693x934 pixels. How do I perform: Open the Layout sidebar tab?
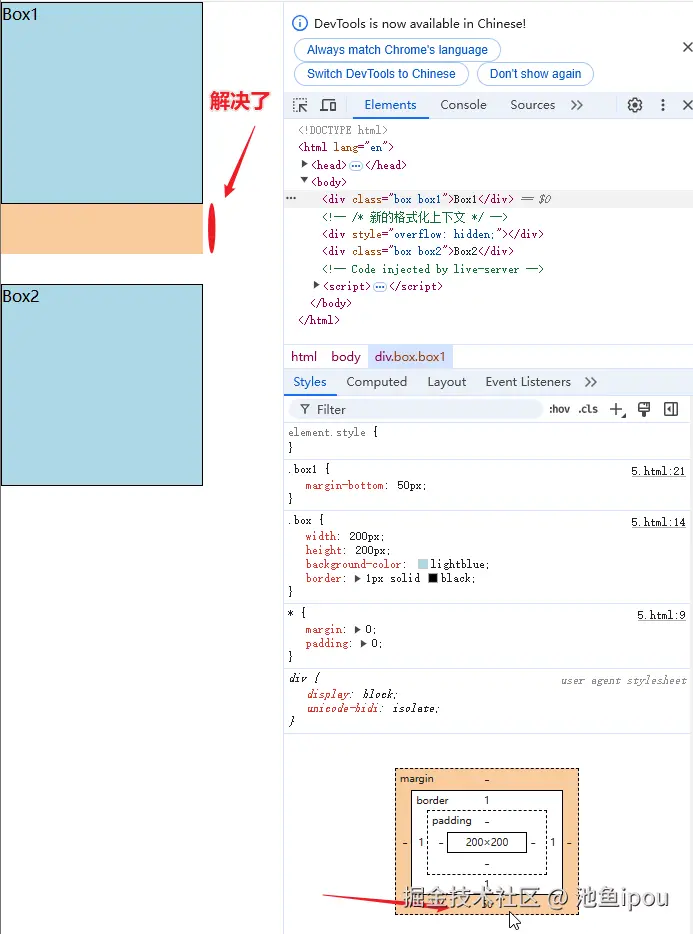click(x=446, y=382)
